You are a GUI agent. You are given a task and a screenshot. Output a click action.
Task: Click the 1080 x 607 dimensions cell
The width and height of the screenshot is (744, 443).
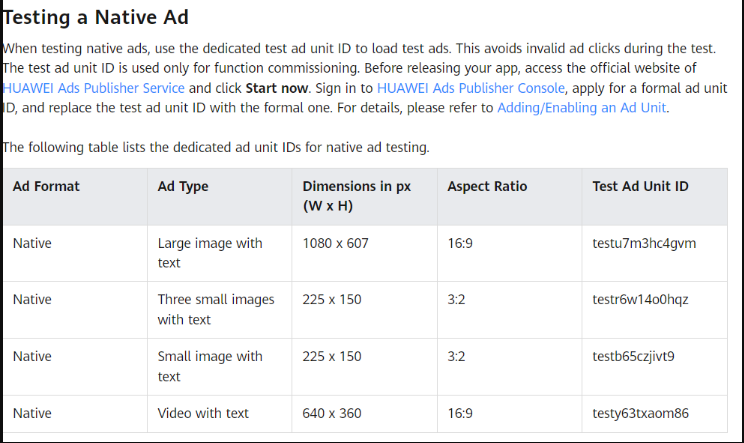[x=335, y=243]
